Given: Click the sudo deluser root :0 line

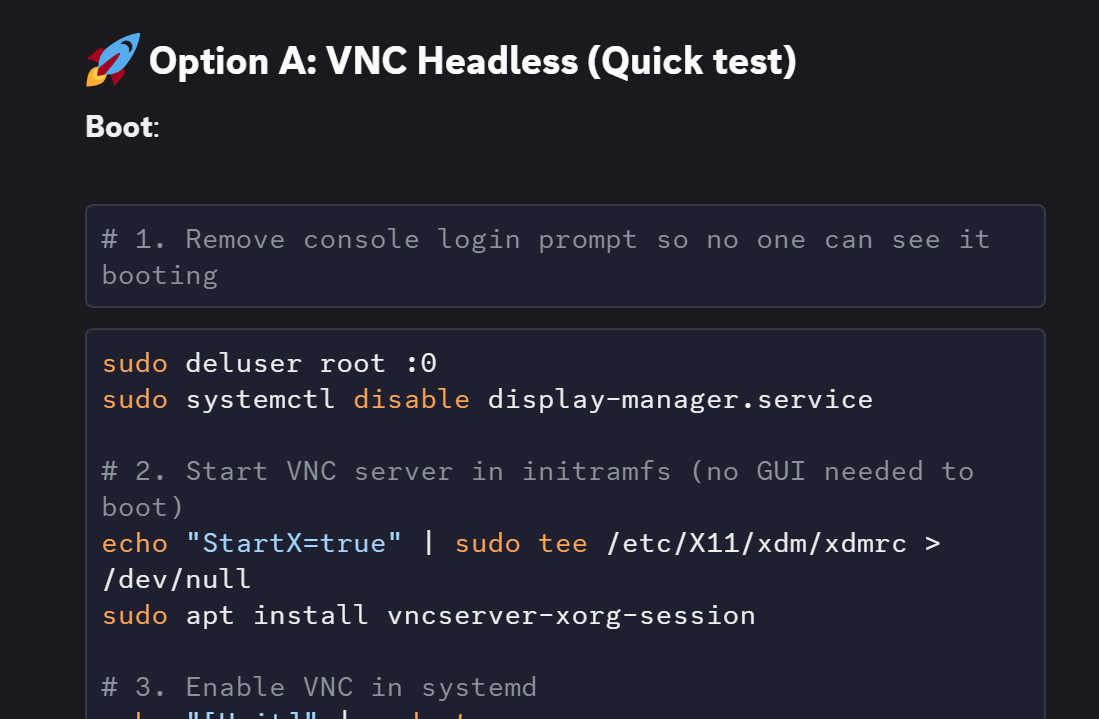Looking at the screenshot, I should click(x=269, y=363).
